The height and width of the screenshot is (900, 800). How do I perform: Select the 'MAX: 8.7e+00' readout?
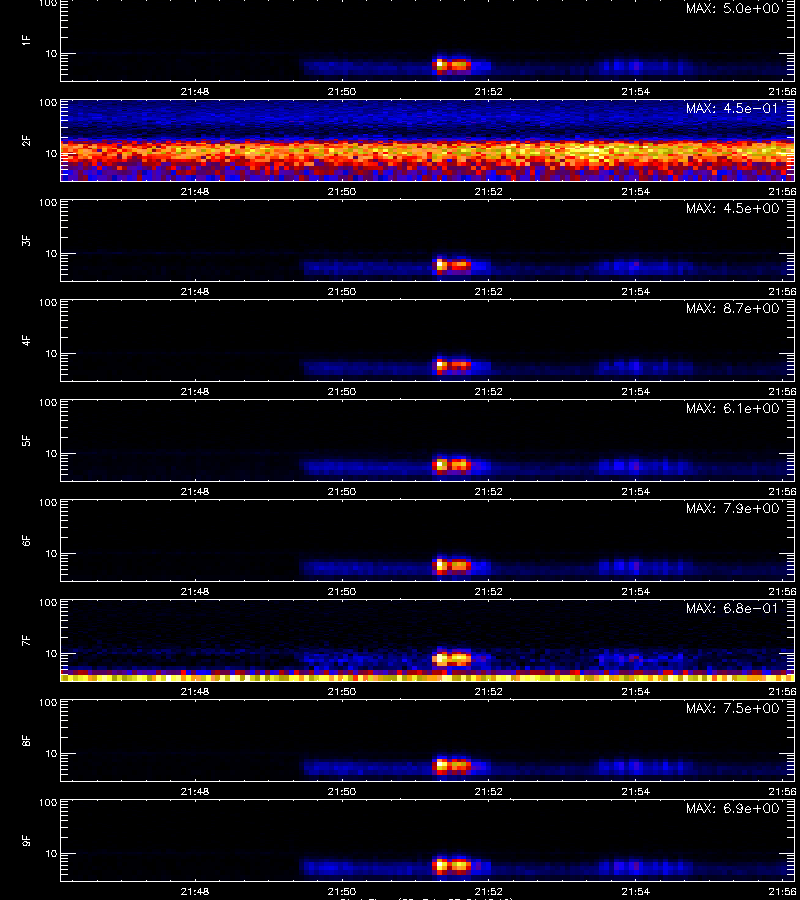[x=732, y=308]
